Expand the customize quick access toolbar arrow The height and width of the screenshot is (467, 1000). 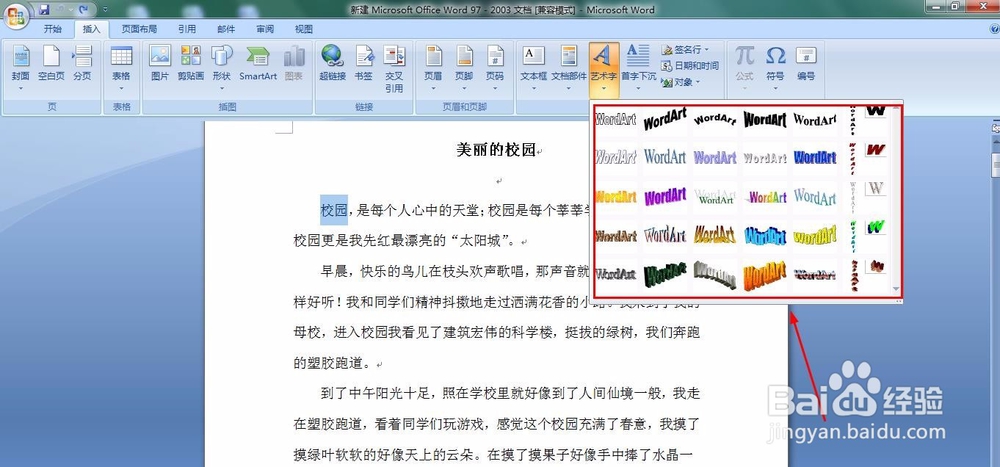click(105, 10)
